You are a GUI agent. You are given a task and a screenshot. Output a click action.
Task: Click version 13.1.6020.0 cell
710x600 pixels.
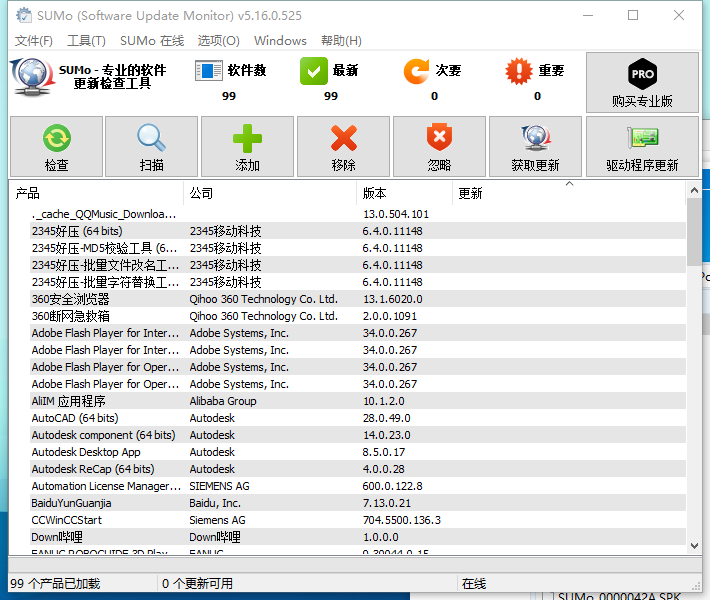(393, 299)
